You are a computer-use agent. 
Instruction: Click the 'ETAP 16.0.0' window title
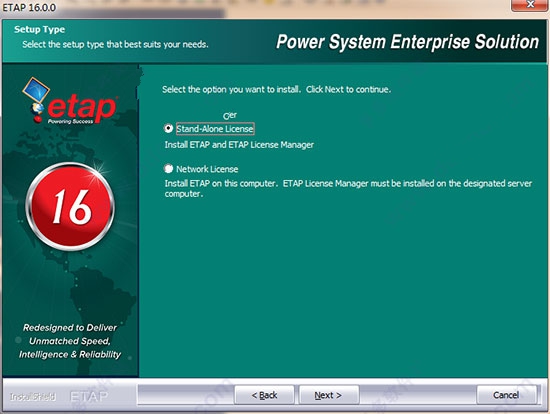coord(29,7)
